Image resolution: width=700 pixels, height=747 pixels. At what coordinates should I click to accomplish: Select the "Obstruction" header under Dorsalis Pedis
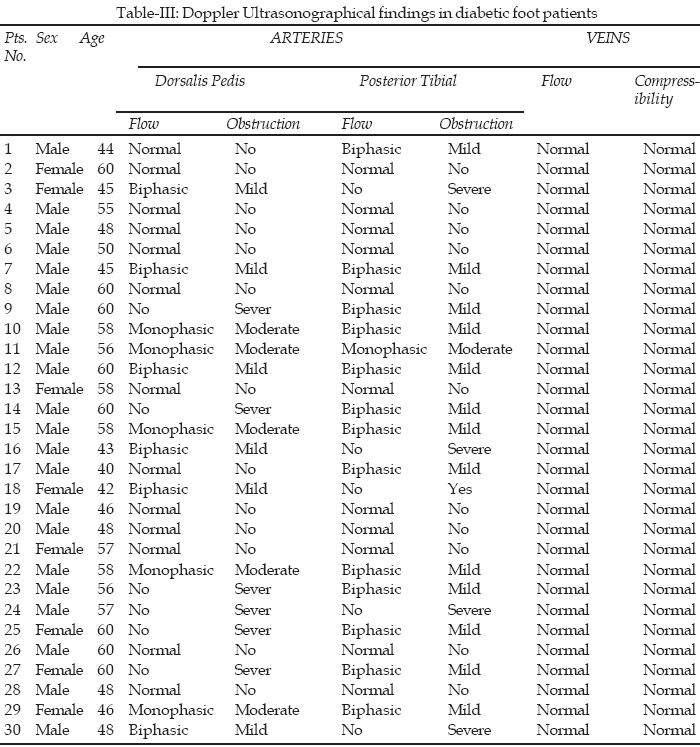263,124
